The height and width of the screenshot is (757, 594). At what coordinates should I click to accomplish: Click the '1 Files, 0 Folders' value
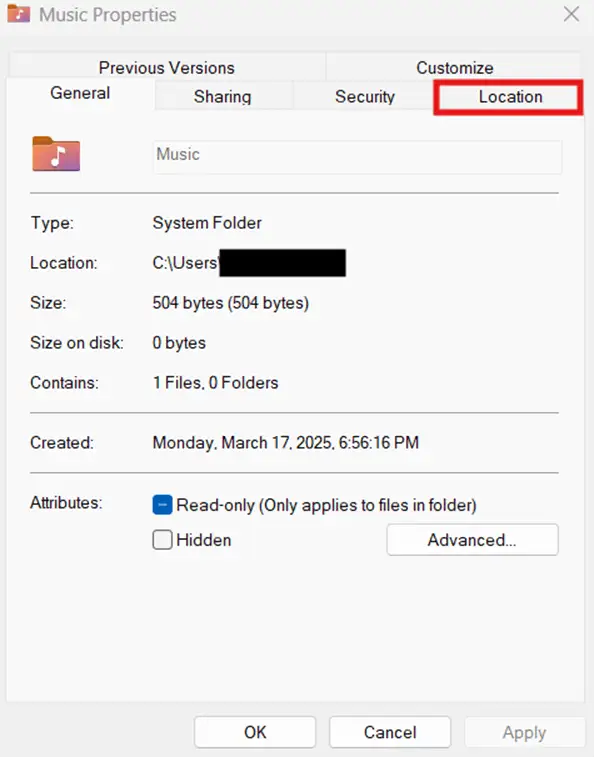pyautogui.click(x=215, y=383)
